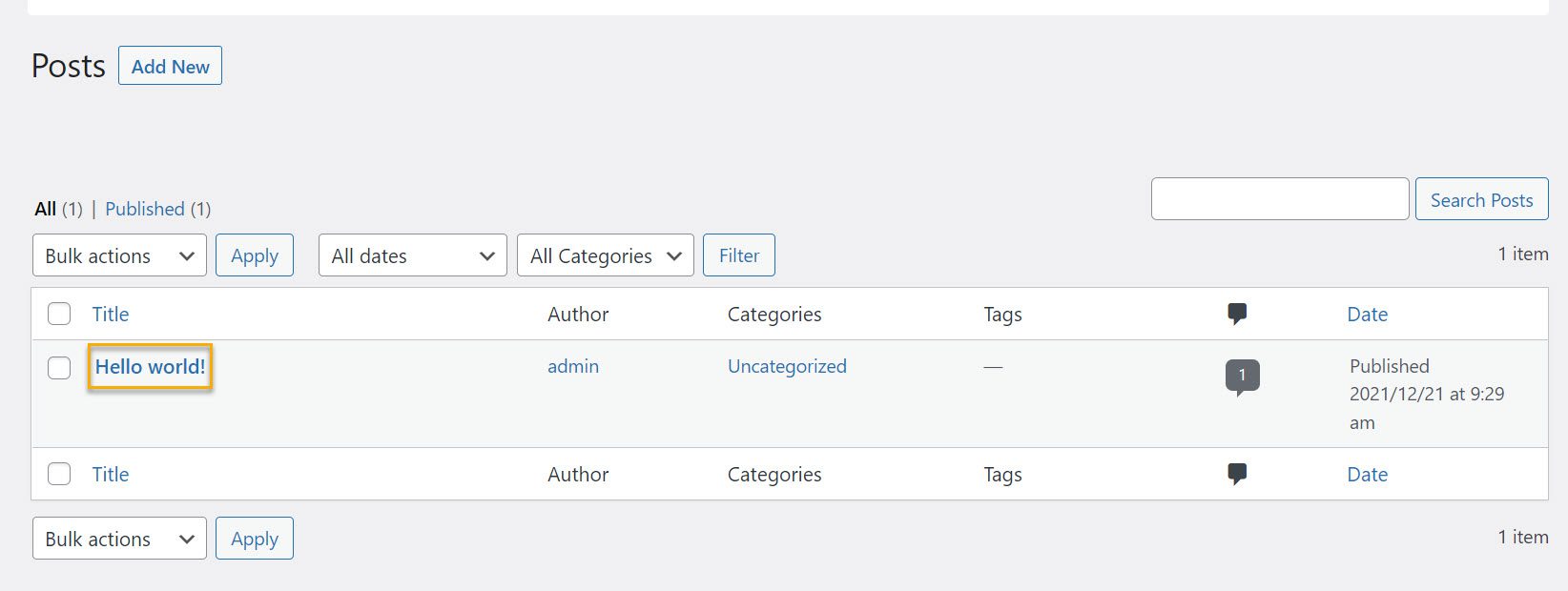Open the All Categories dropdown
The image size is (1568, 591).
click(604, 255)
